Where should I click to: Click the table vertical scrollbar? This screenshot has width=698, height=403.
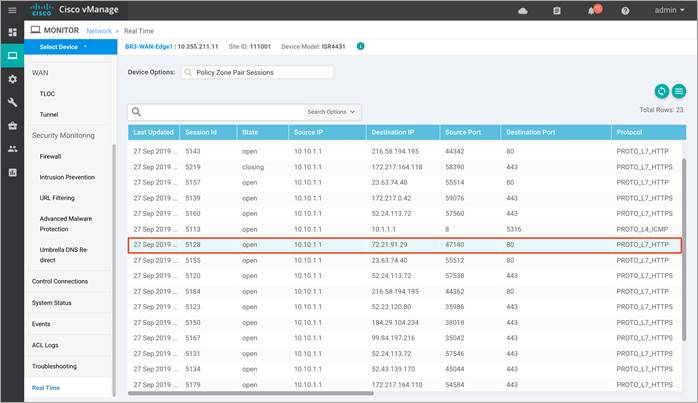[684, 249]
